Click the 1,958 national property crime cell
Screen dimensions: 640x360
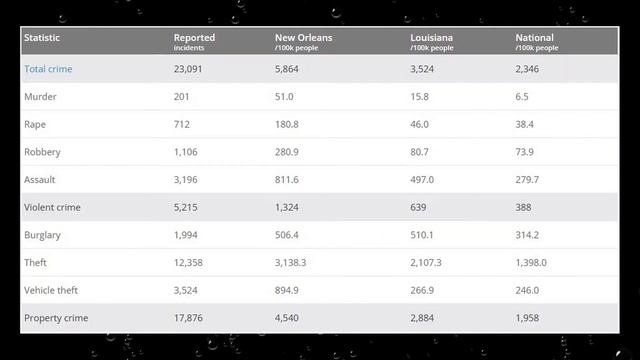(x=527, y=318)
